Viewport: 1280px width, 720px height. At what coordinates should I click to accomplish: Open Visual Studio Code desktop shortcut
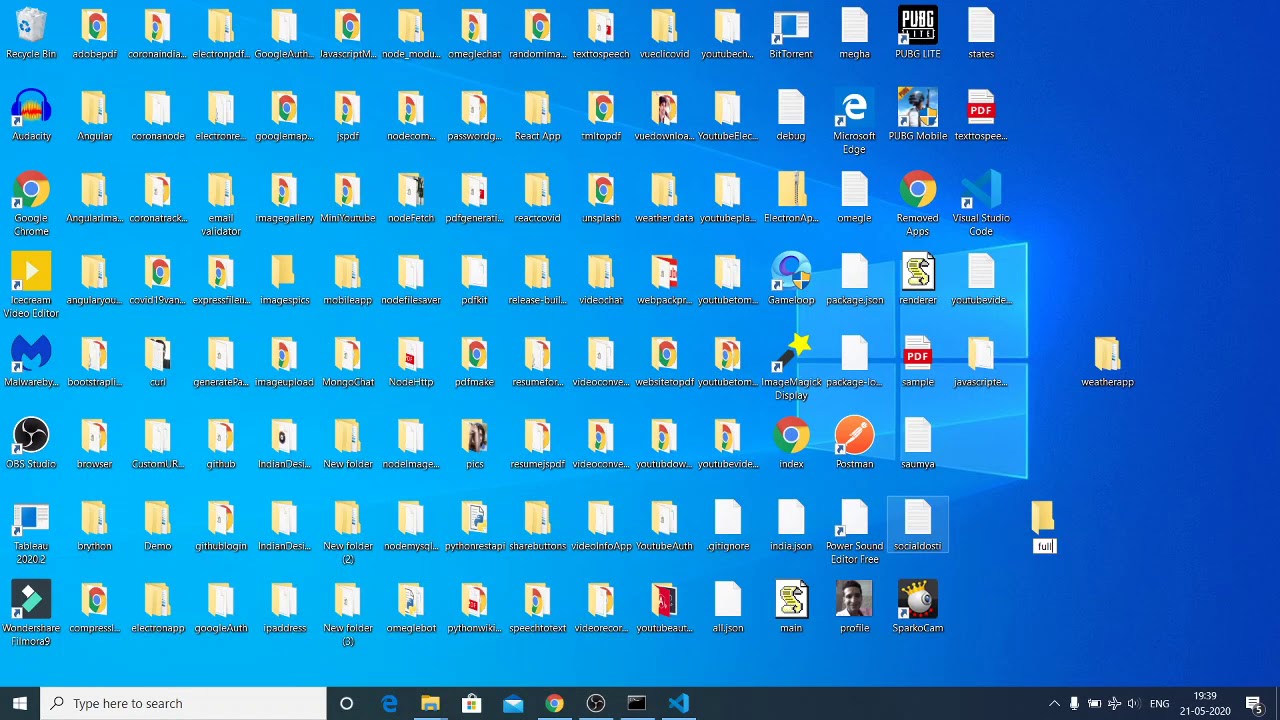(980, 191)
